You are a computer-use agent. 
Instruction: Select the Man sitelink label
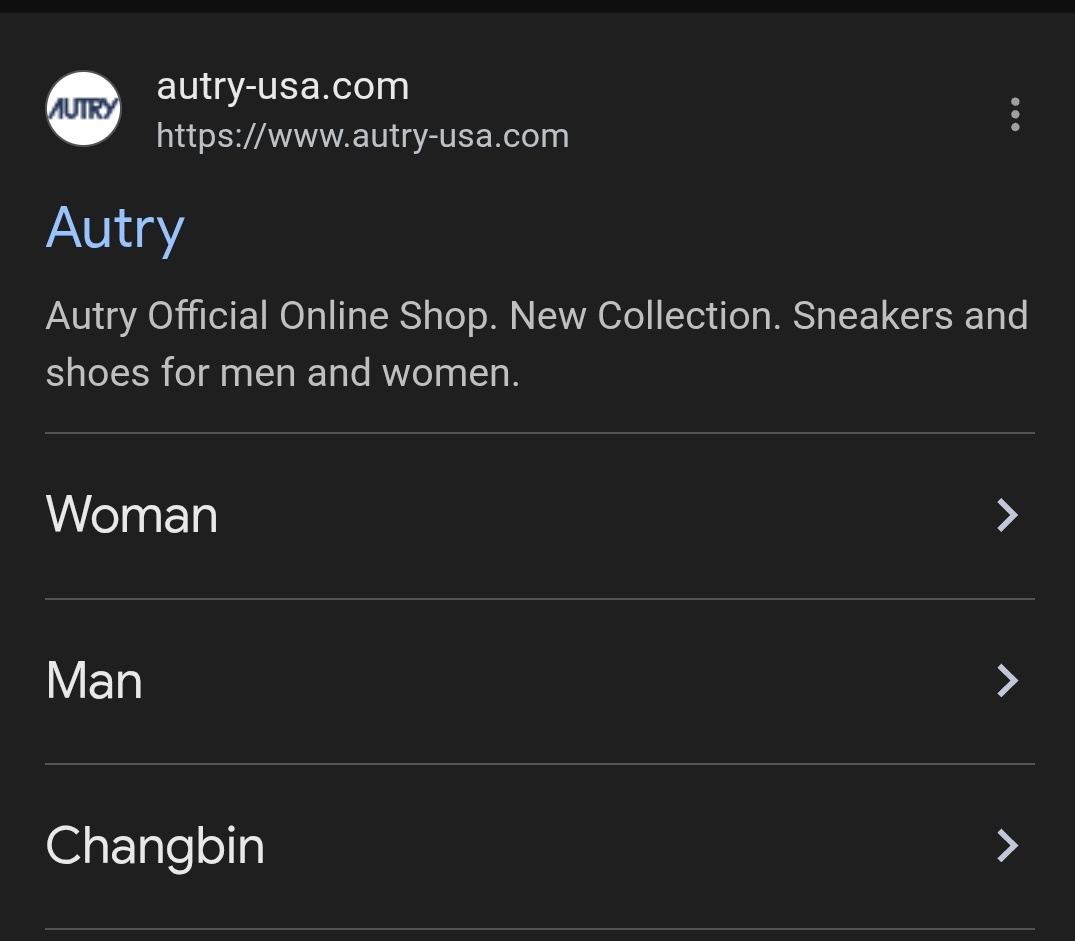[94, 681]
